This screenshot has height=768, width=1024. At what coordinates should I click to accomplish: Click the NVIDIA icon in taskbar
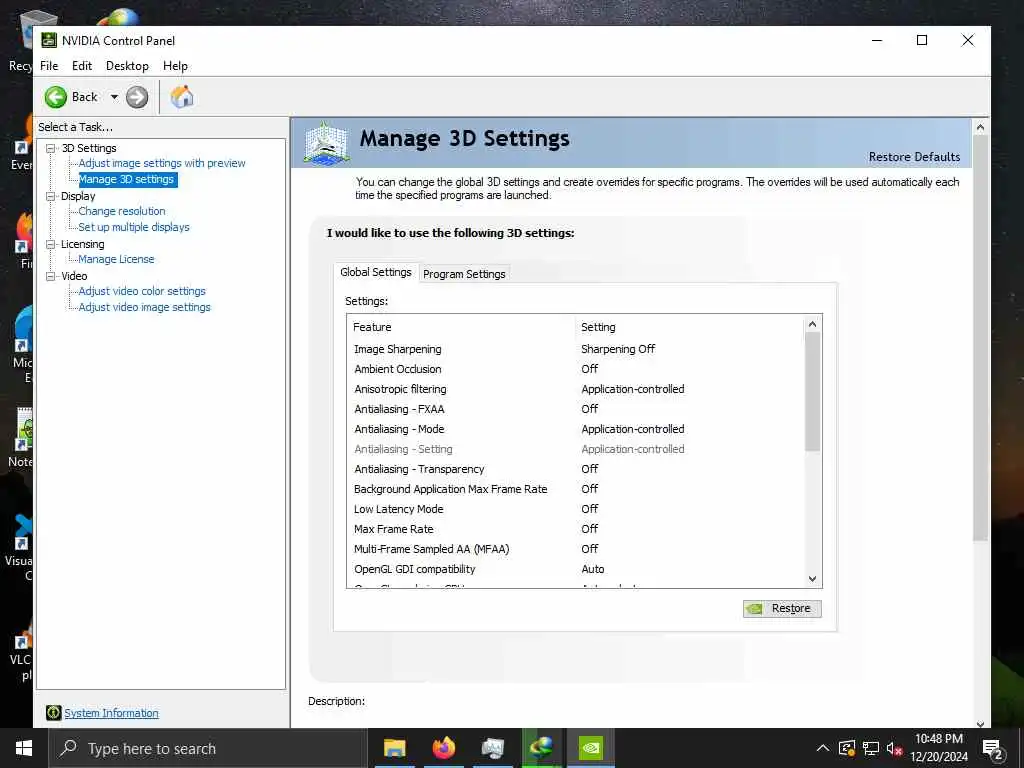point(591,748)
